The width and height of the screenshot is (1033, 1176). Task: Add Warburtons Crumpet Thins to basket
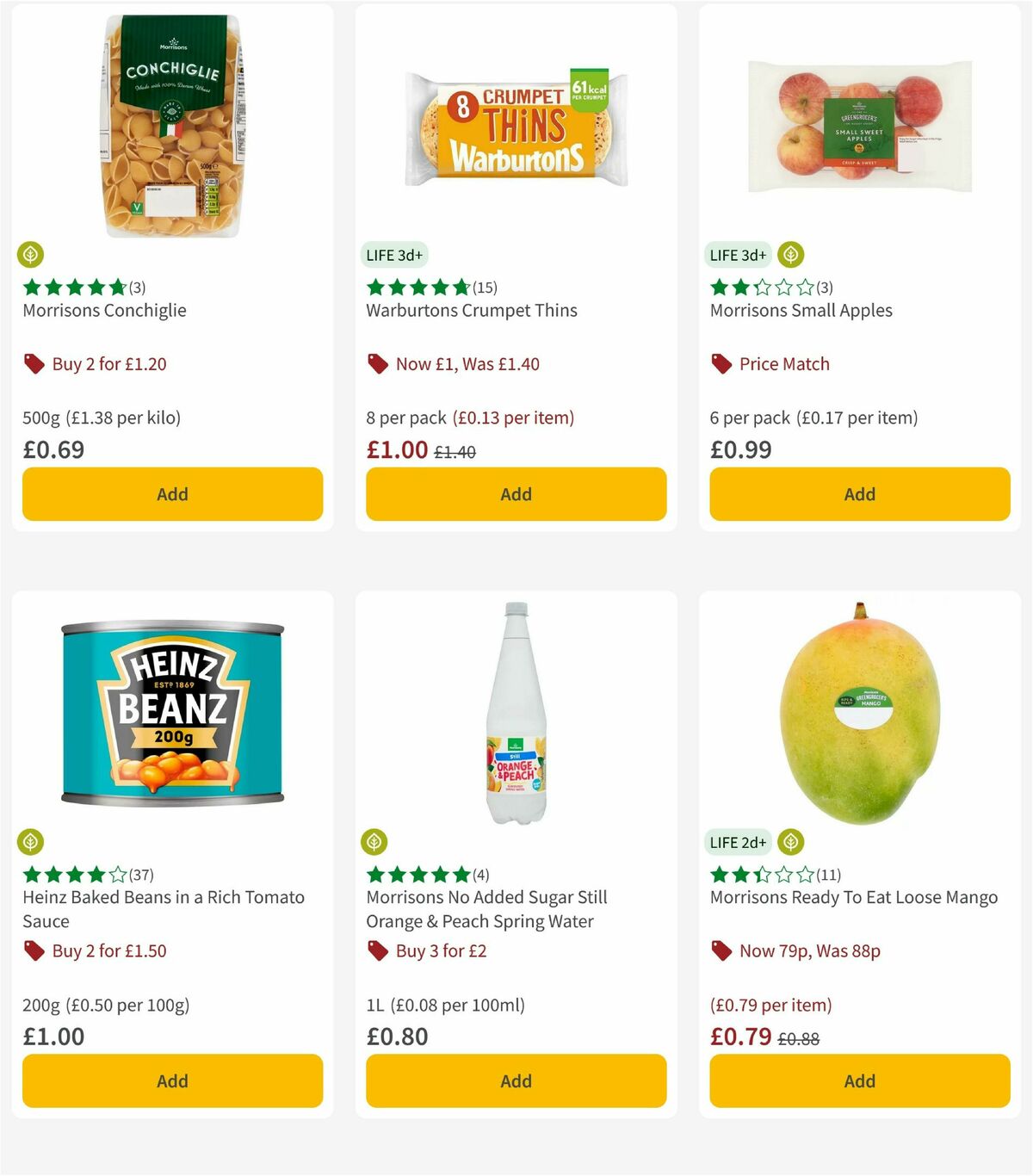[x=515, y=494]
